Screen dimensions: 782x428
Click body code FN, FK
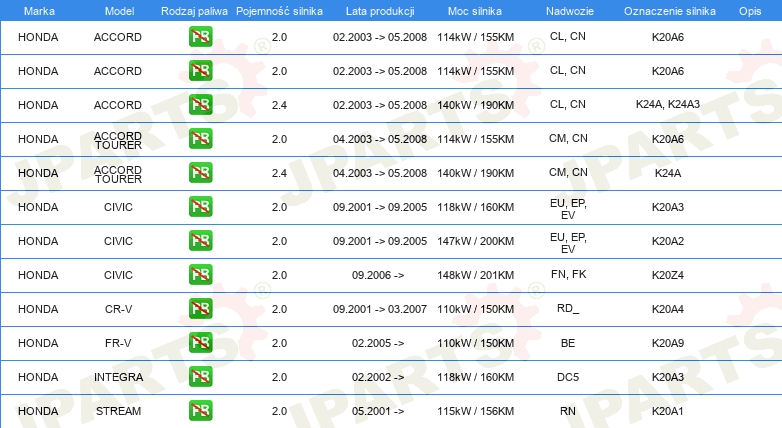click(569, 274)
